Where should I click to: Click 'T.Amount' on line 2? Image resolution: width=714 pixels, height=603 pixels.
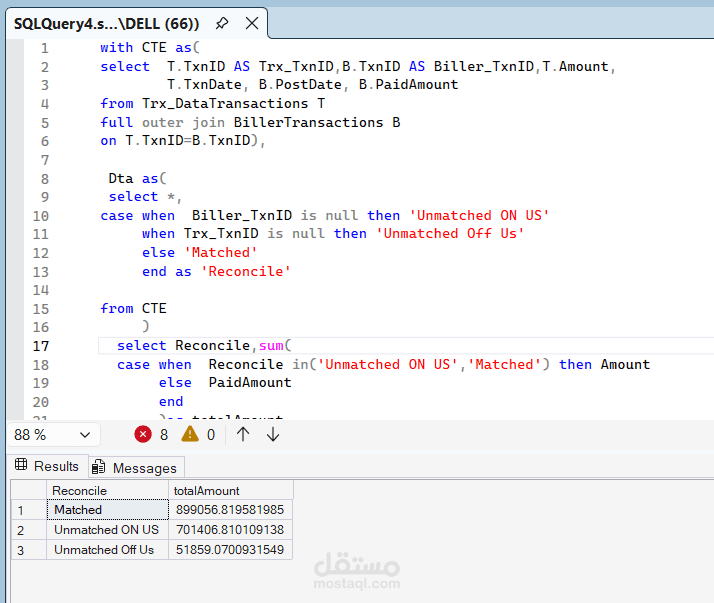[x=576, y=66]
